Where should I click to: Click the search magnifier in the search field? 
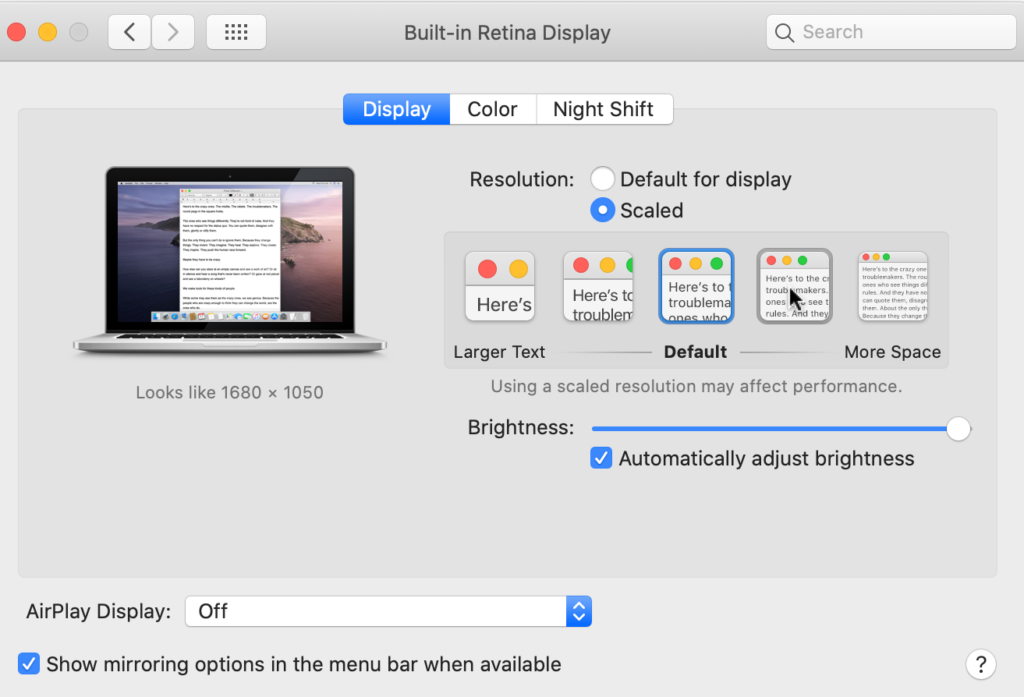784,32
